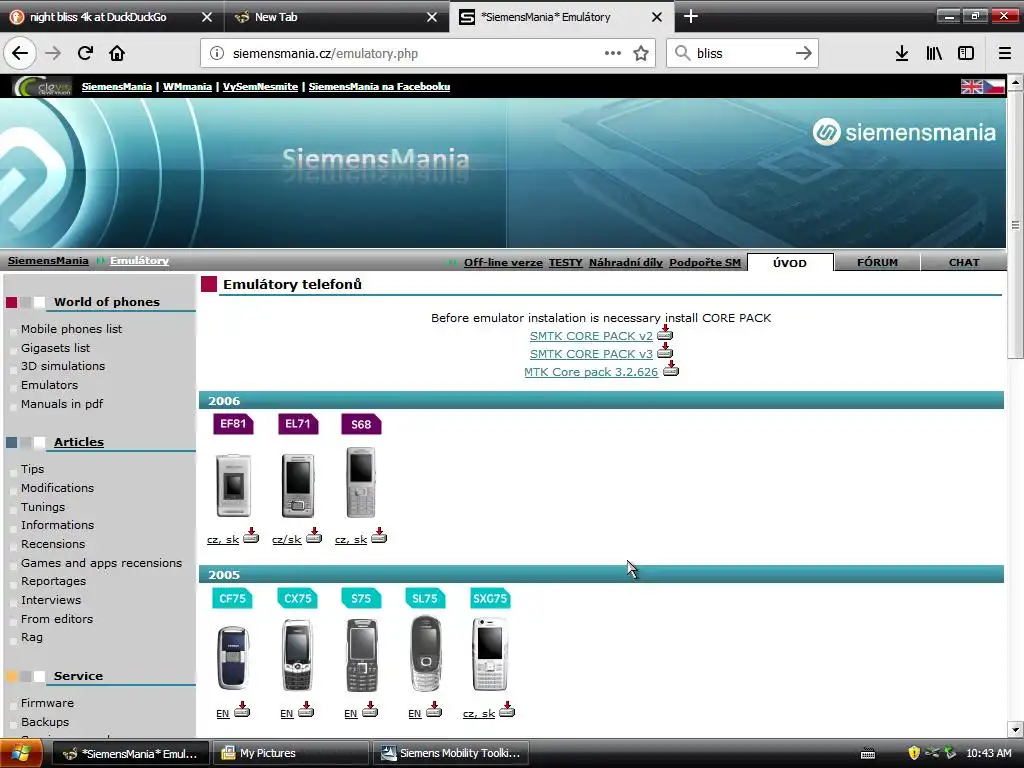Download the S75 emulator icon
Screen dimensions: 1024x768
pos(370,710)
